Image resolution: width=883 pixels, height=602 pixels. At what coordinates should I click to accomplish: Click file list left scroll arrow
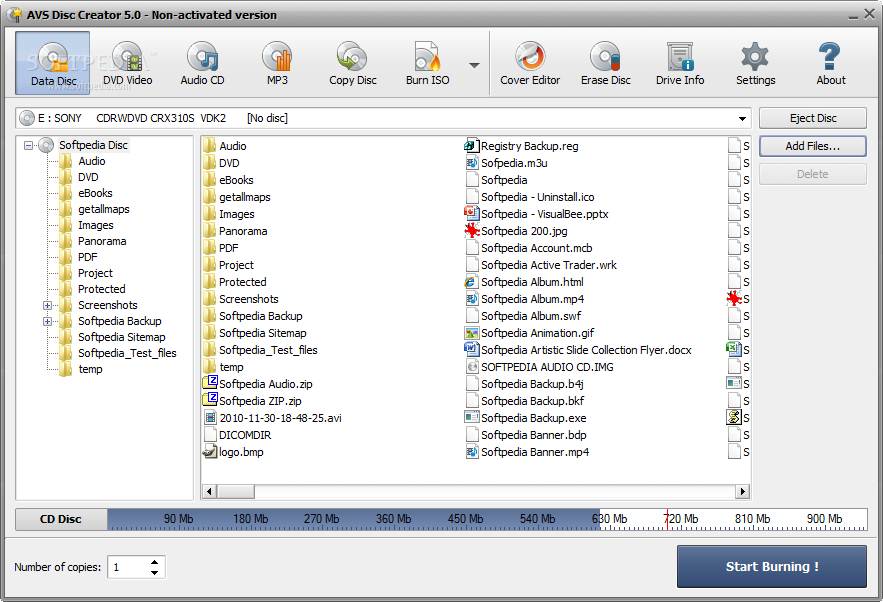pyautogui.click(x=209, y=492)
